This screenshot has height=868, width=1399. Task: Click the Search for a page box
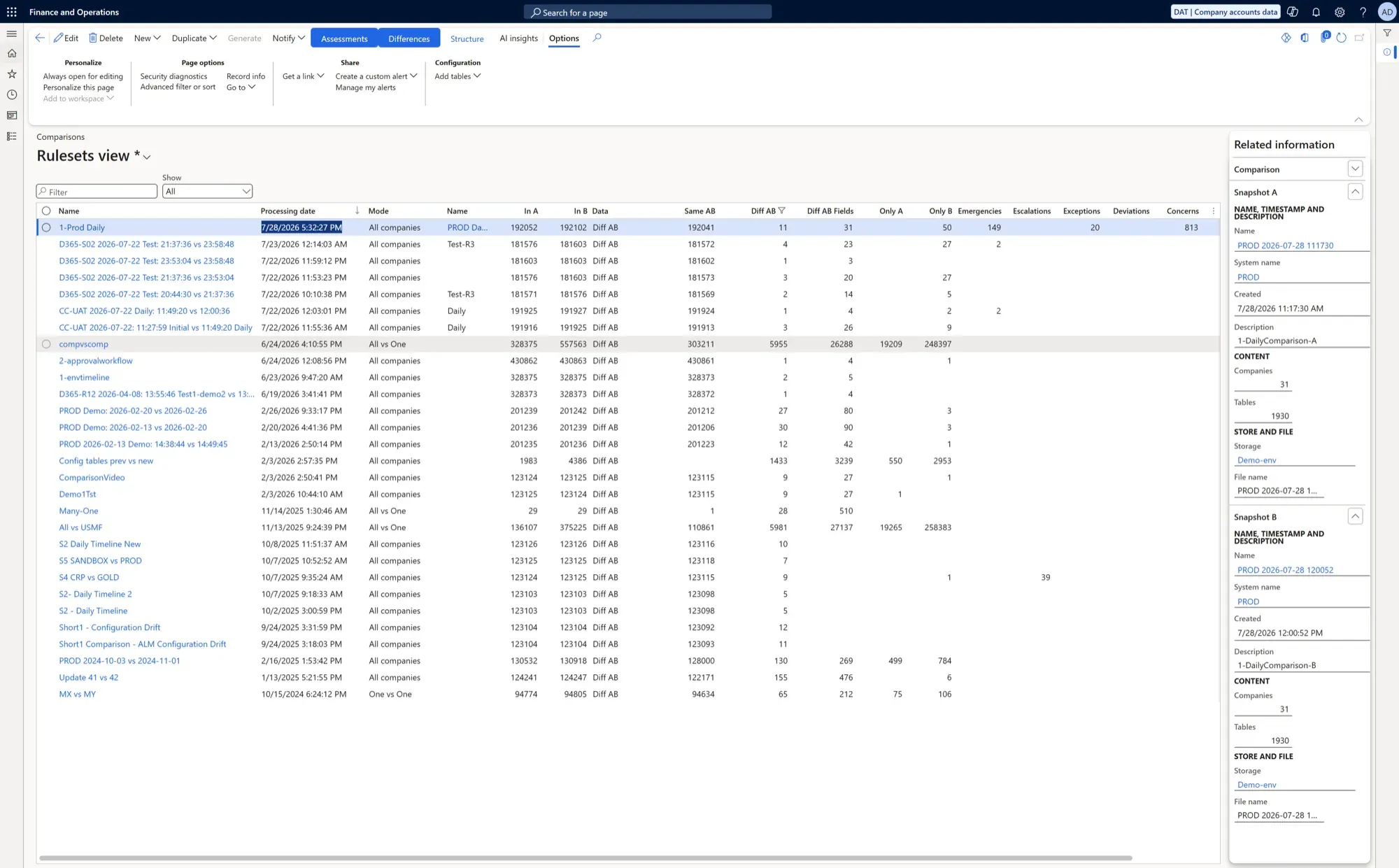tap(648, 12)
